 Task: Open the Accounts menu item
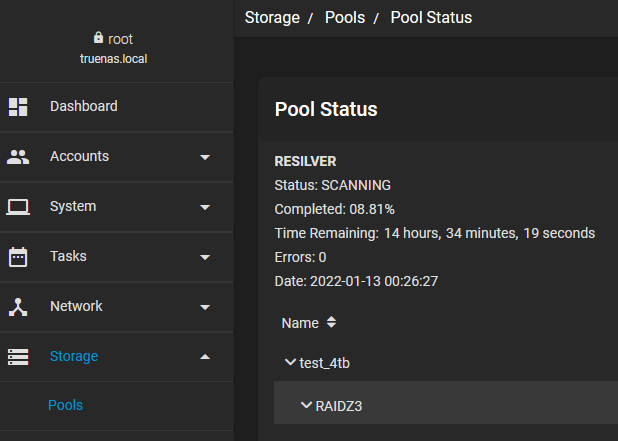[x=117, y=157]
